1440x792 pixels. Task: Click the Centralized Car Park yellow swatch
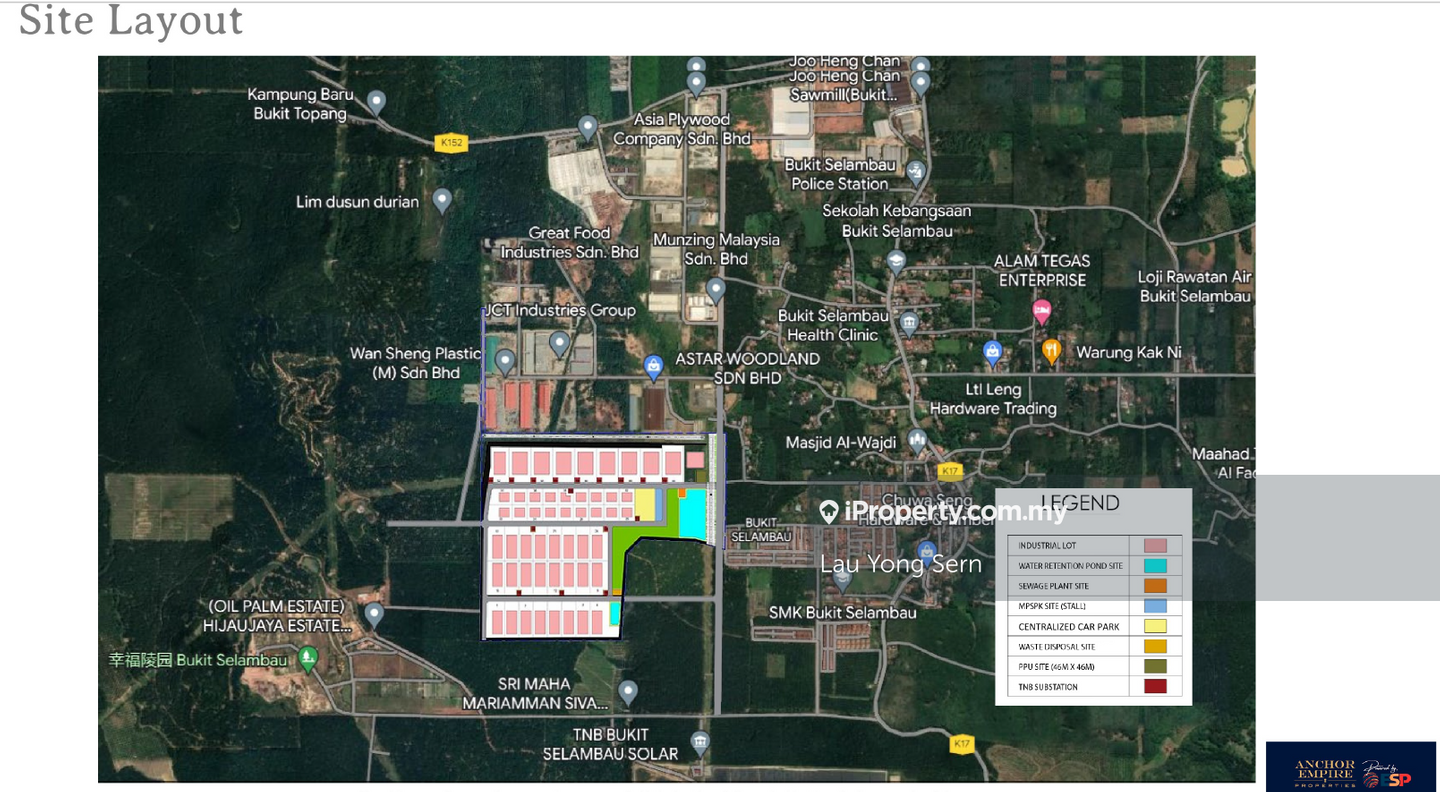[x=1156, y=627]
